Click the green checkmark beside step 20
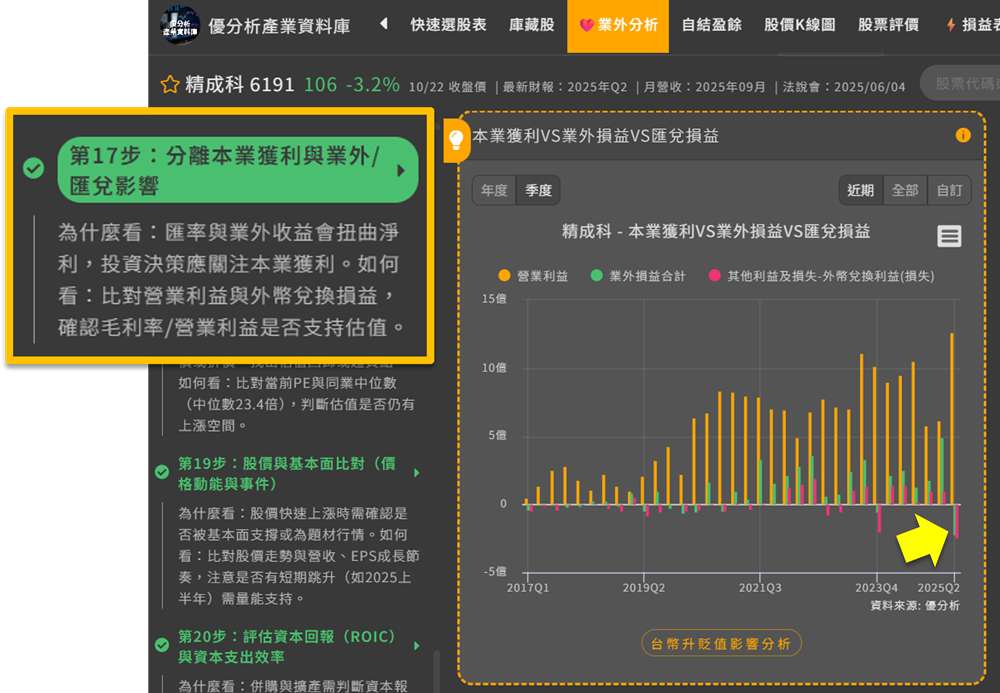This screenshot has height=693, width=1000. (x=162, y=645)
